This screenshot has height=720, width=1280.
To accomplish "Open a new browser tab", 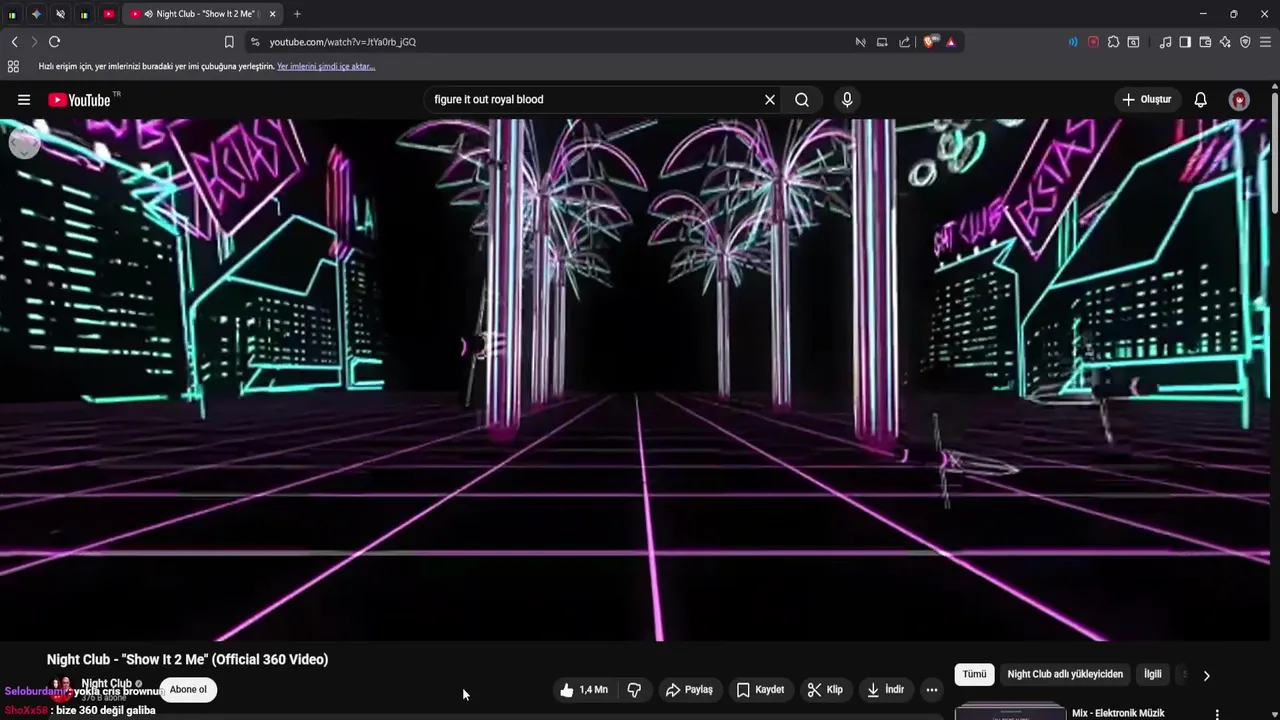I will 297,14.
